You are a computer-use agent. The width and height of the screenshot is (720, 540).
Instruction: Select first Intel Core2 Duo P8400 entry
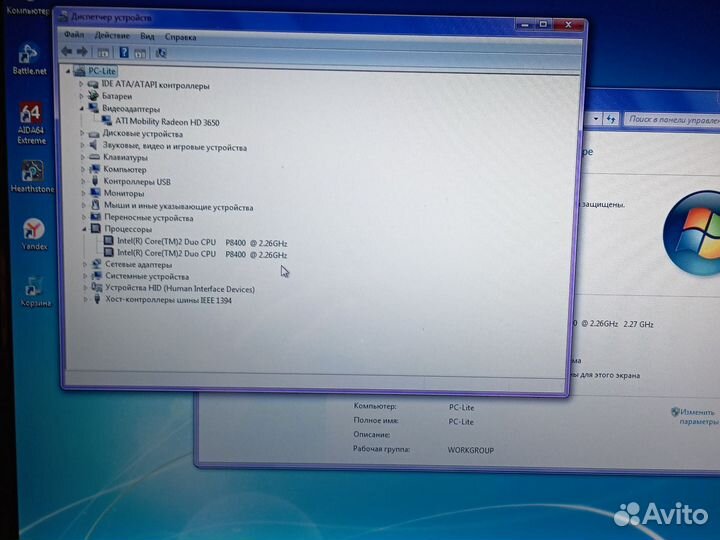tap(202, 242)
